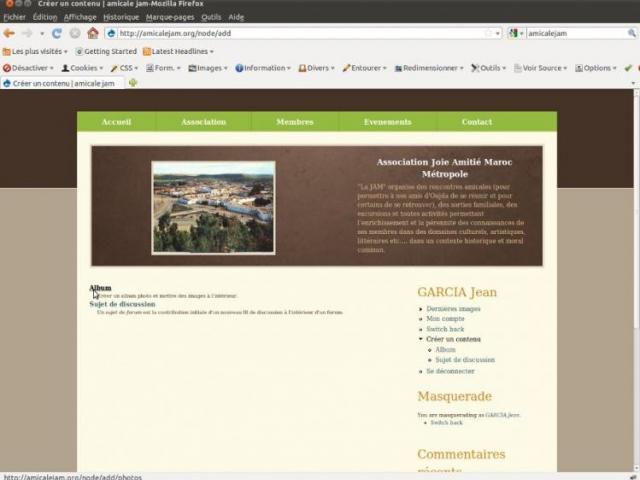Open the list all tabs dropdown arrow
Image resolution: width=640 pixels, height=480 pixels.
(x=633, y=83)
